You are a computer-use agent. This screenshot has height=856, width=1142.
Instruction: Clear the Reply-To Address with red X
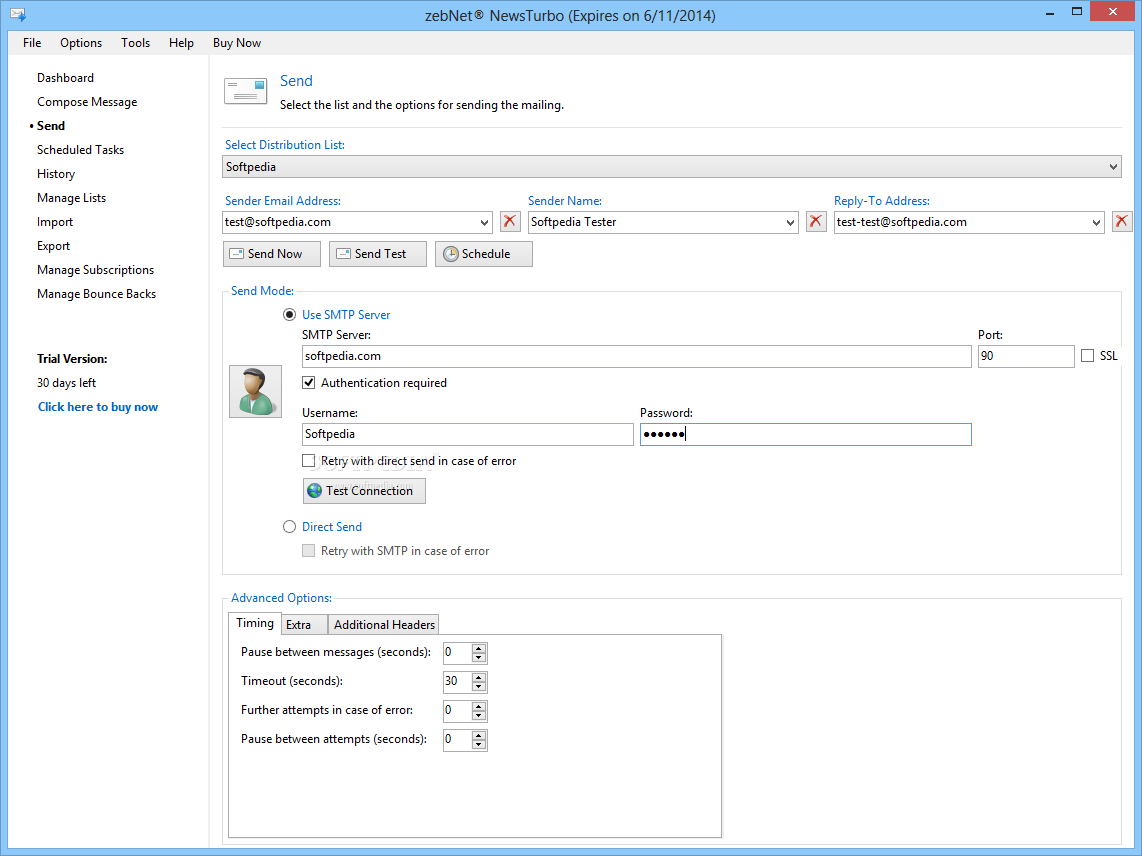1122,221
